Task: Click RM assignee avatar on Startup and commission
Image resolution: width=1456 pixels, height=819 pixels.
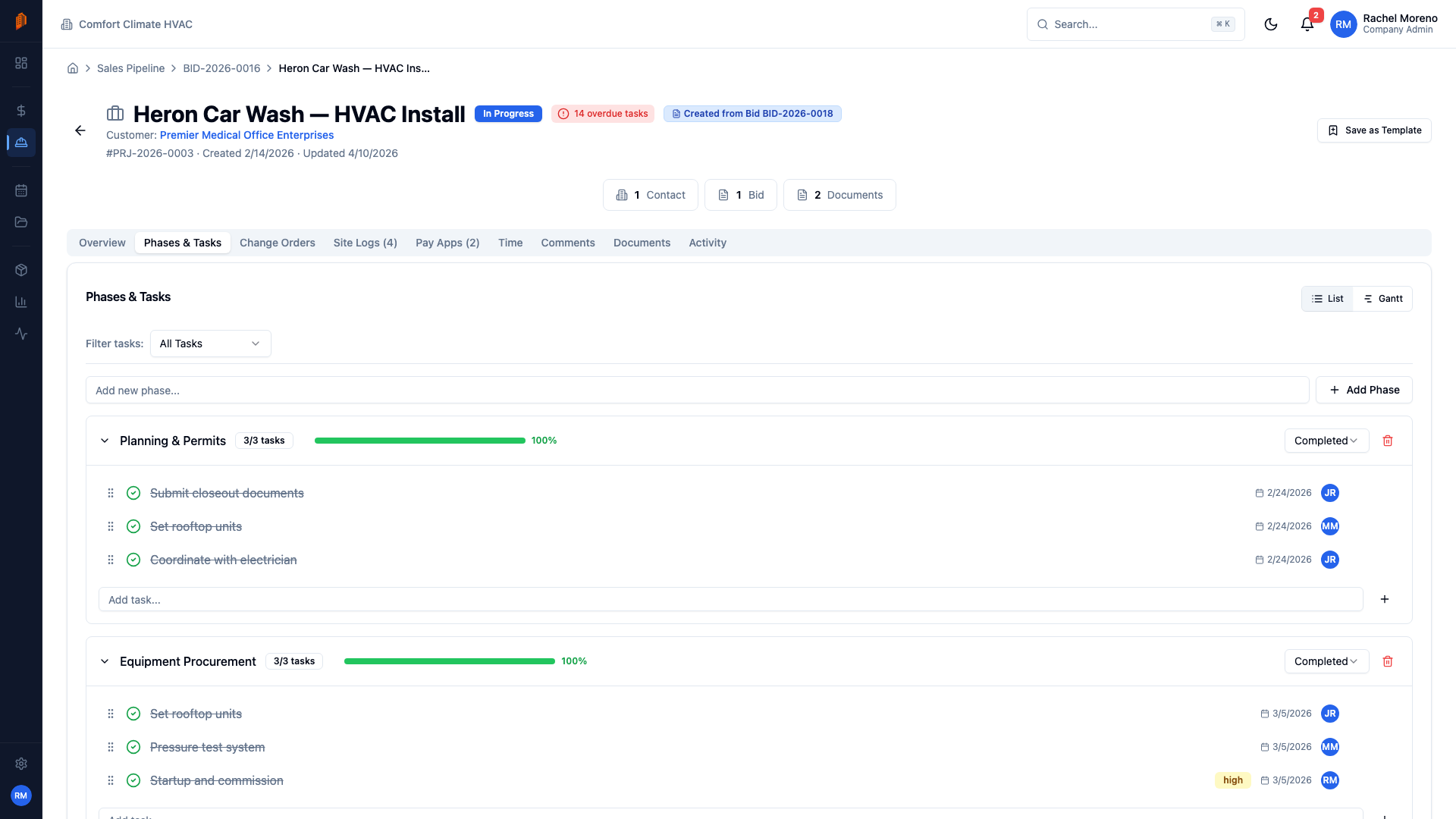Action: (x=1330, y=780)
